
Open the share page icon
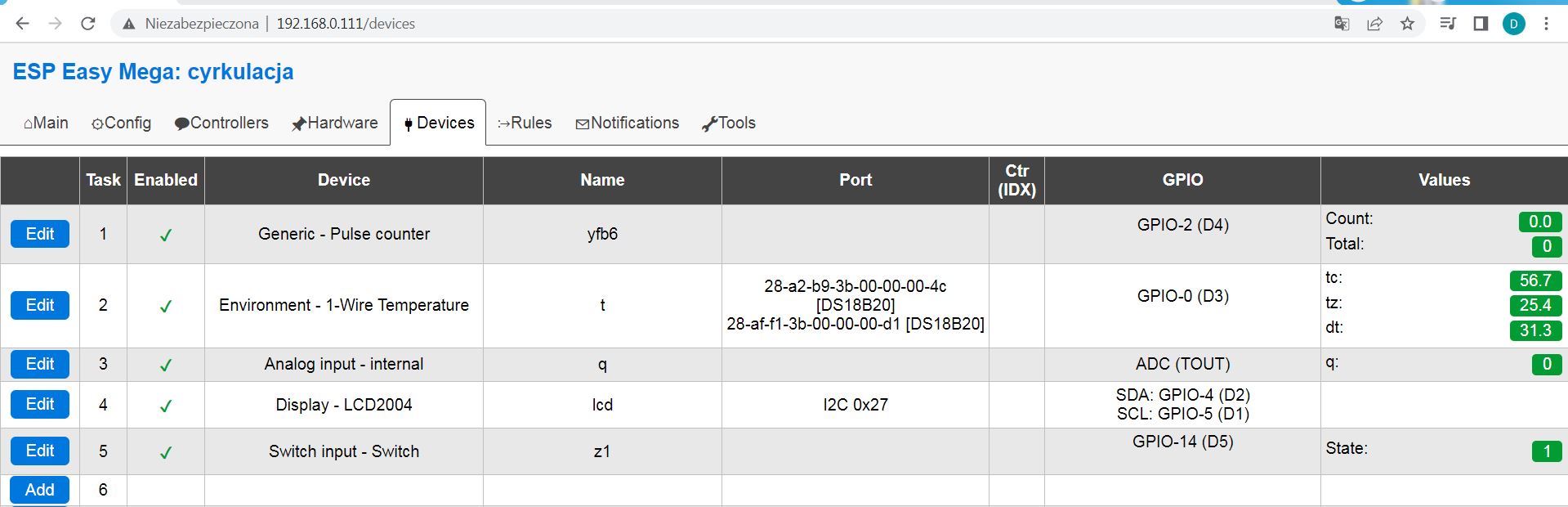pyautogui.click(x=1374, y=24)
